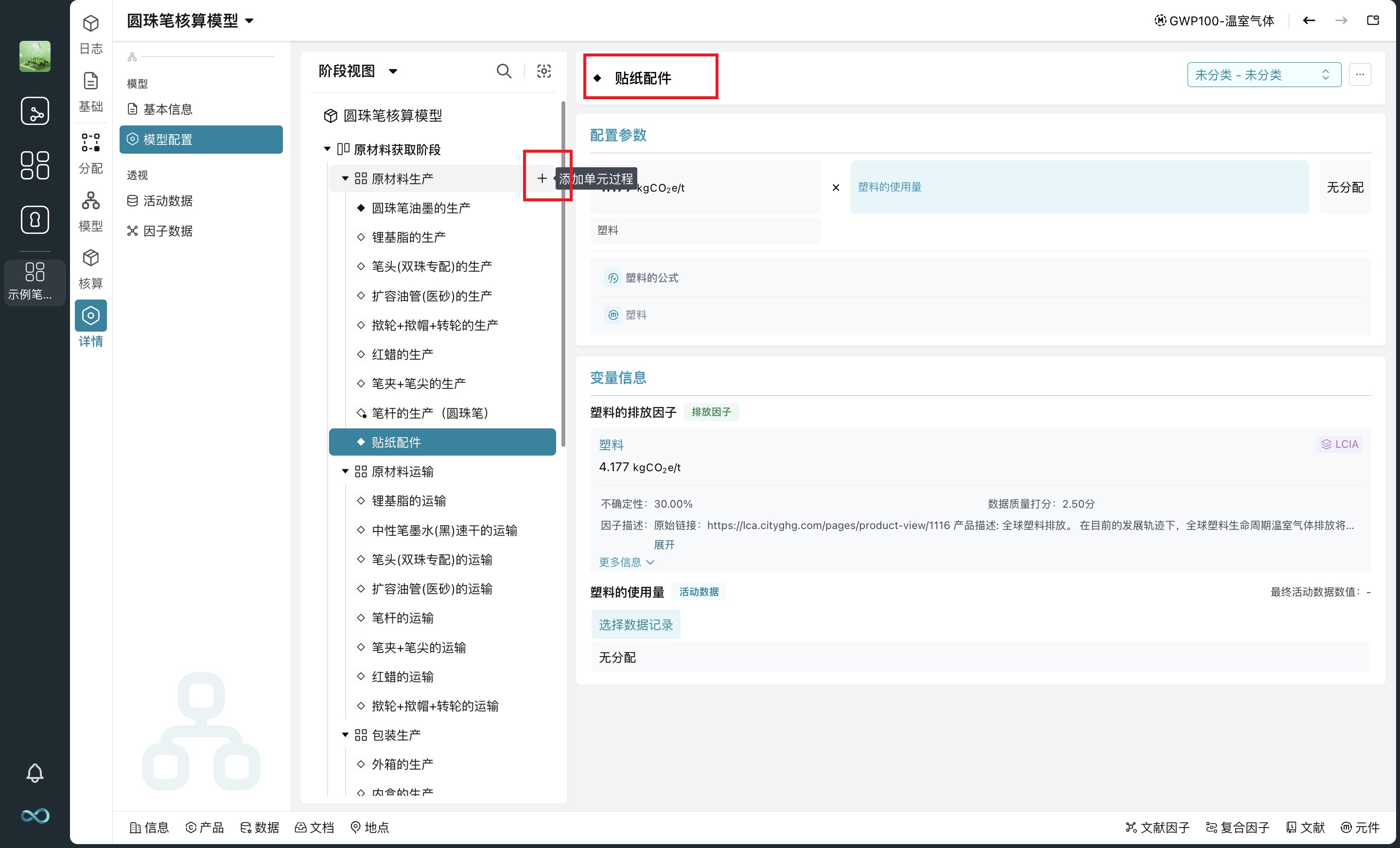Image resolution: width=1400 pixels, height=848 pixels.
Task: Select 活动数据 in the left menu
Action: [x=167, y=201]
